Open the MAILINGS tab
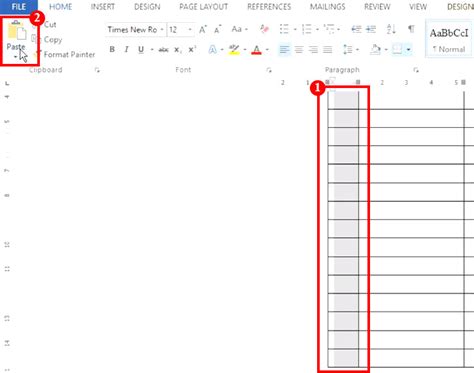This screenshot has width=474, height=373. click(327, 7)
